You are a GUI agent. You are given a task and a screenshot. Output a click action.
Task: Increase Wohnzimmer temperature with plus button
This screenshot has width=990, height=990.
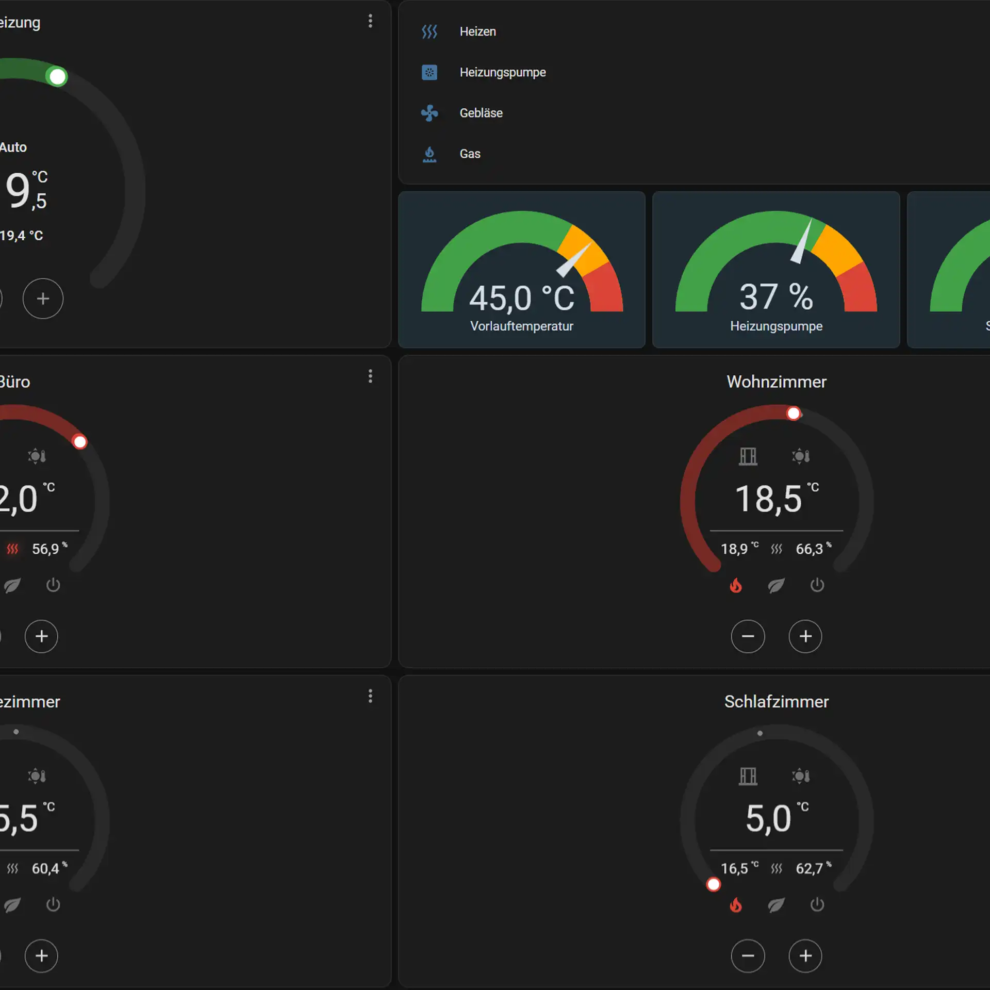click(806, 636)
